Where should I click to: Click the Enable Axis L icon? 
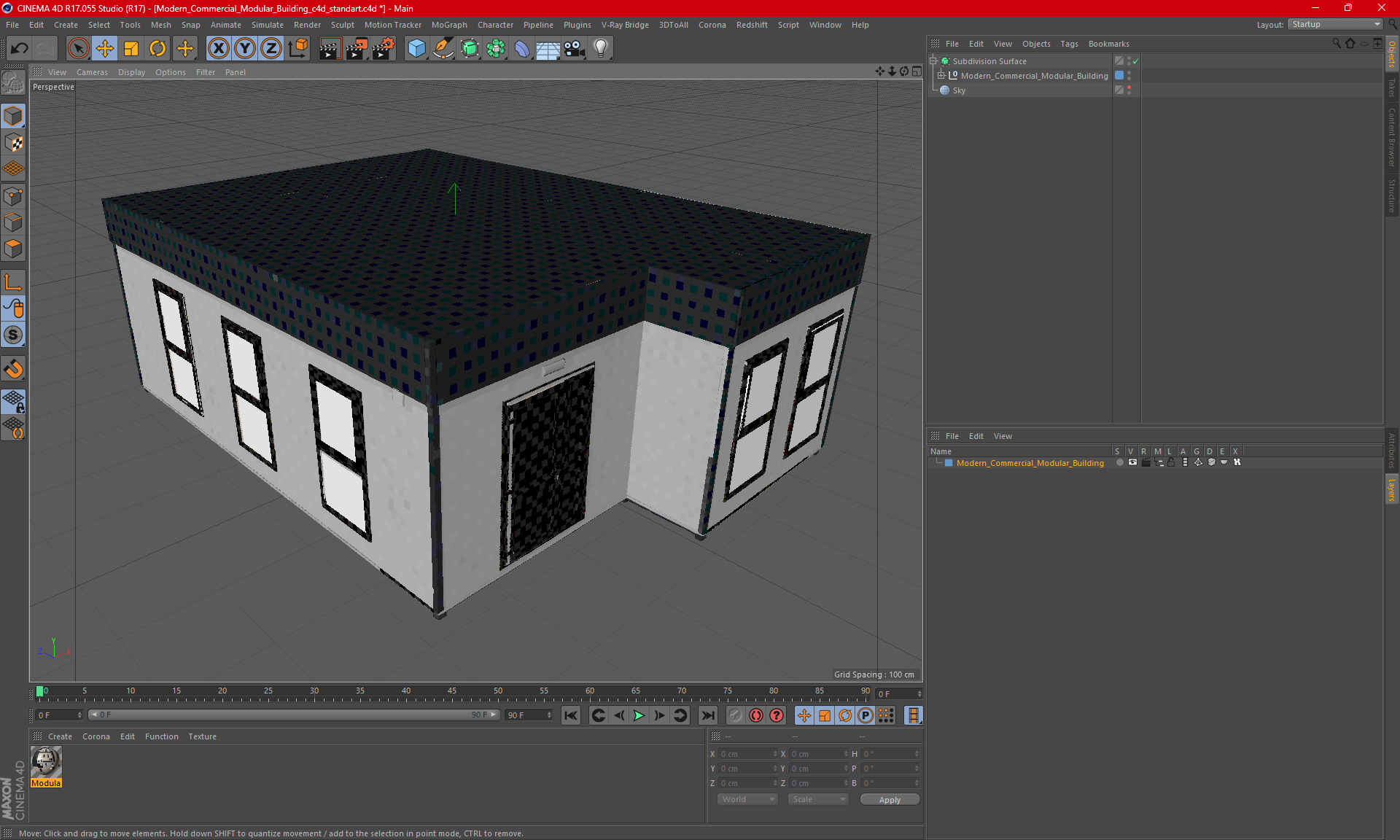coord(13,282)
